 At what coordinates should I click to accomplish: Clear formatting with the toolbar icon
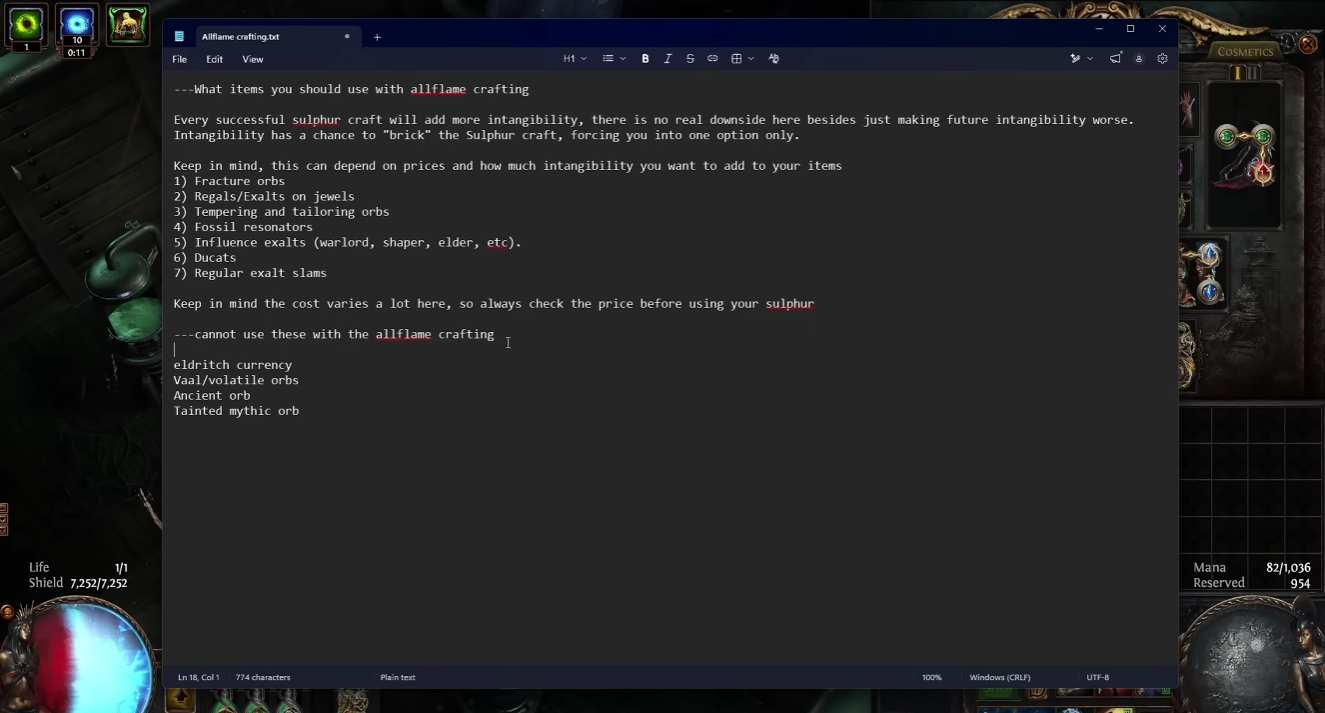(774, 59)
